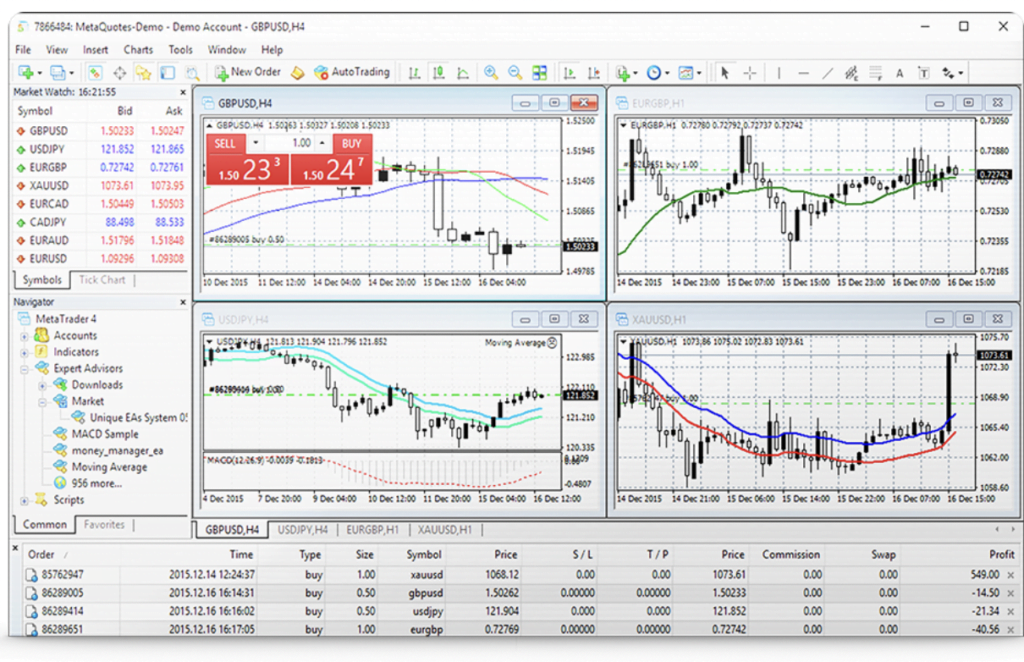Zoom in on the chart
This screenshot has height=662, width=1024.
pos(491,73)
